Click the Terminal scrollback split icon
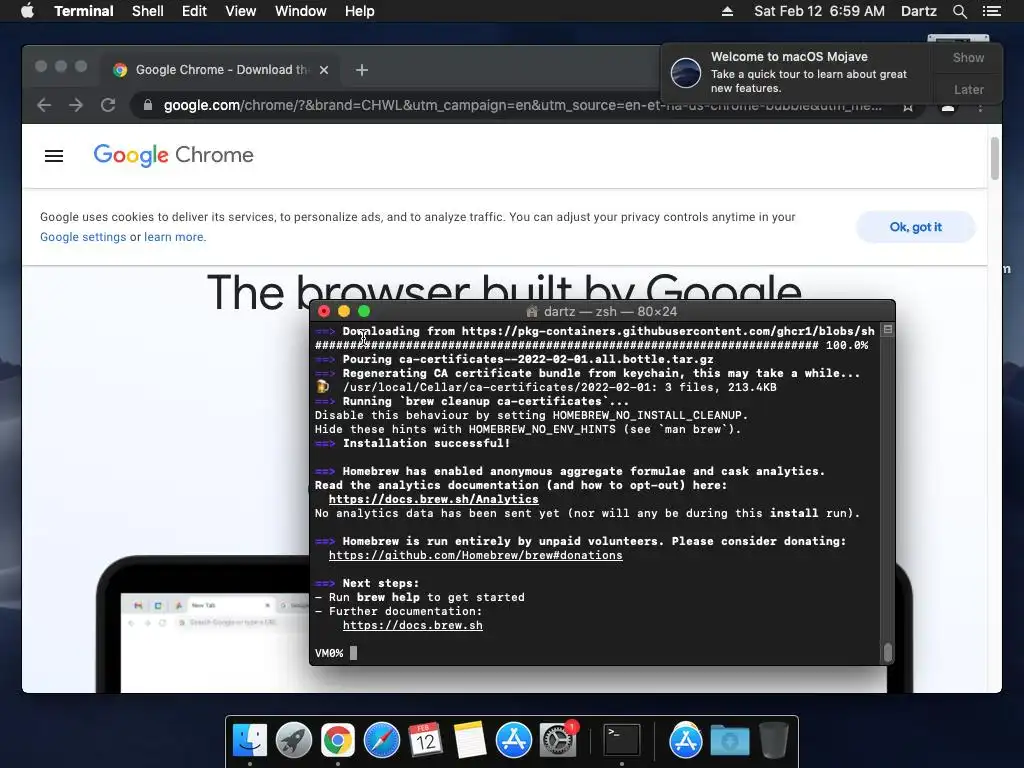Screen dimensions: 1024x768 tap(888, 330)
